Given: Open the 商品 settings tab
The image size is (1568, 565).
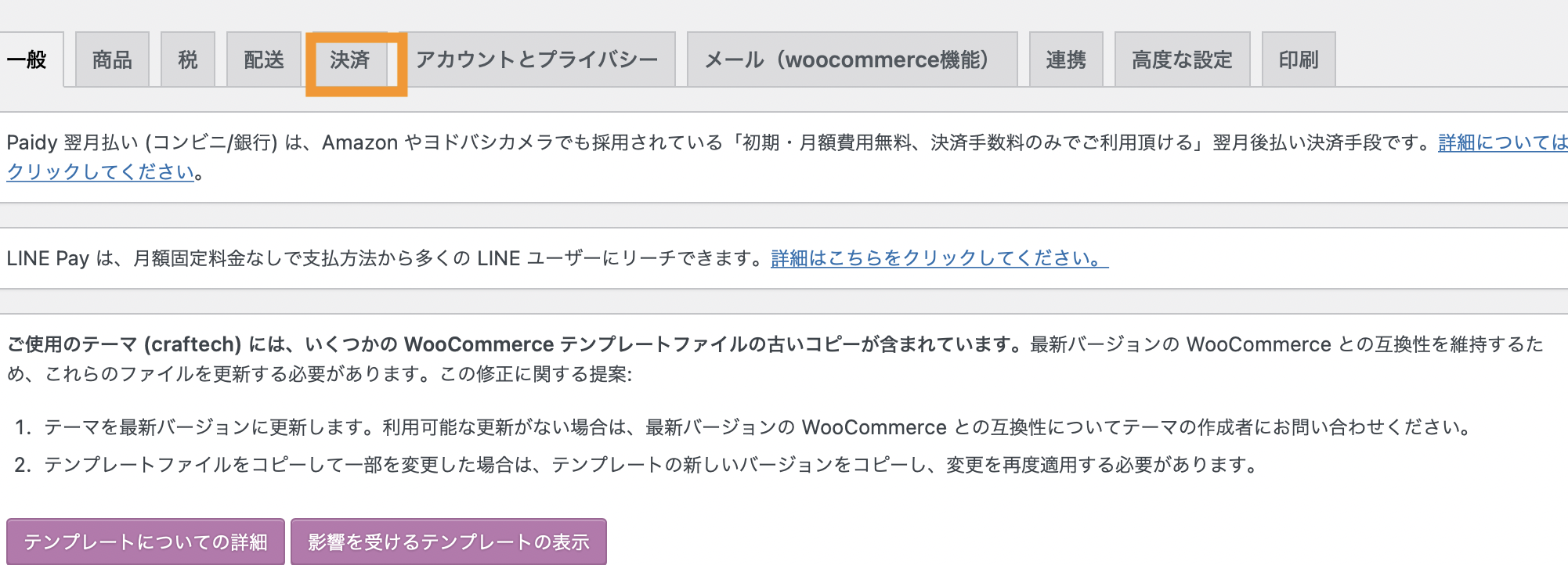Looking at the screenshot, I should tap(112, 60).
